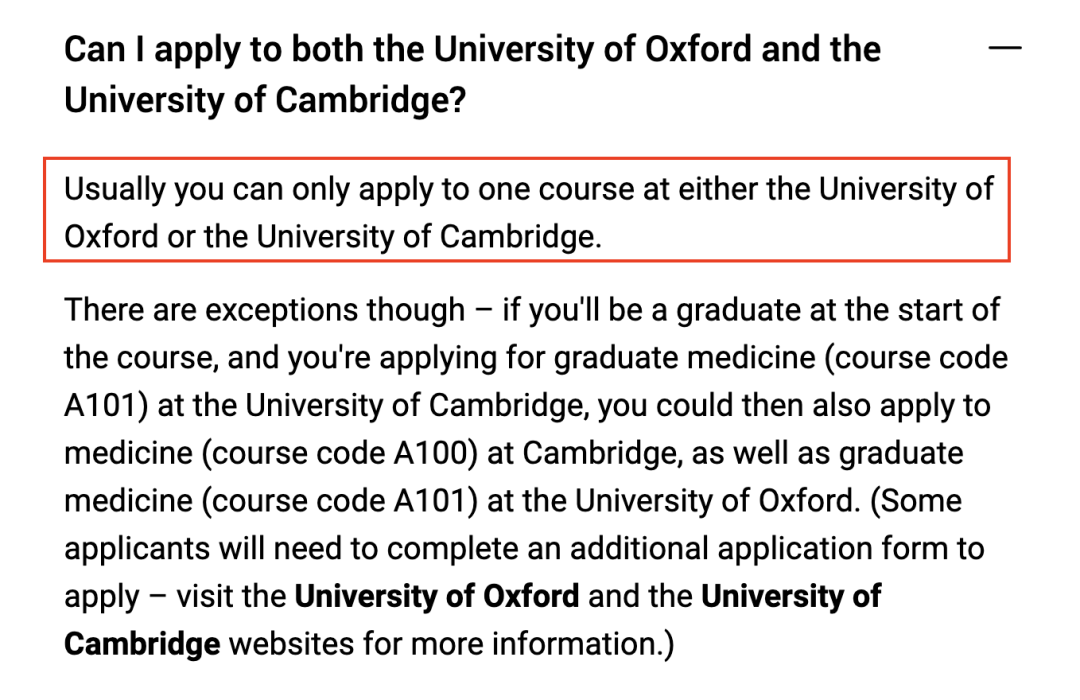Click the 'Can I apply to both' question heading
The image size is (1080, 700).
tap(472, 74)
